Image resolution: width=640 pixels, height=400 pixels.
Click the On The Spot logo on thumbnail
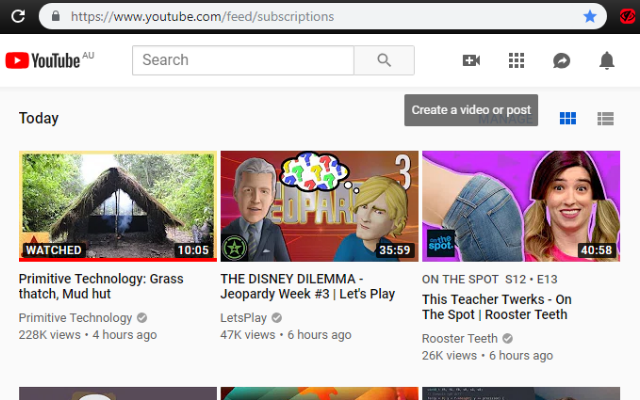pos(440,243)
